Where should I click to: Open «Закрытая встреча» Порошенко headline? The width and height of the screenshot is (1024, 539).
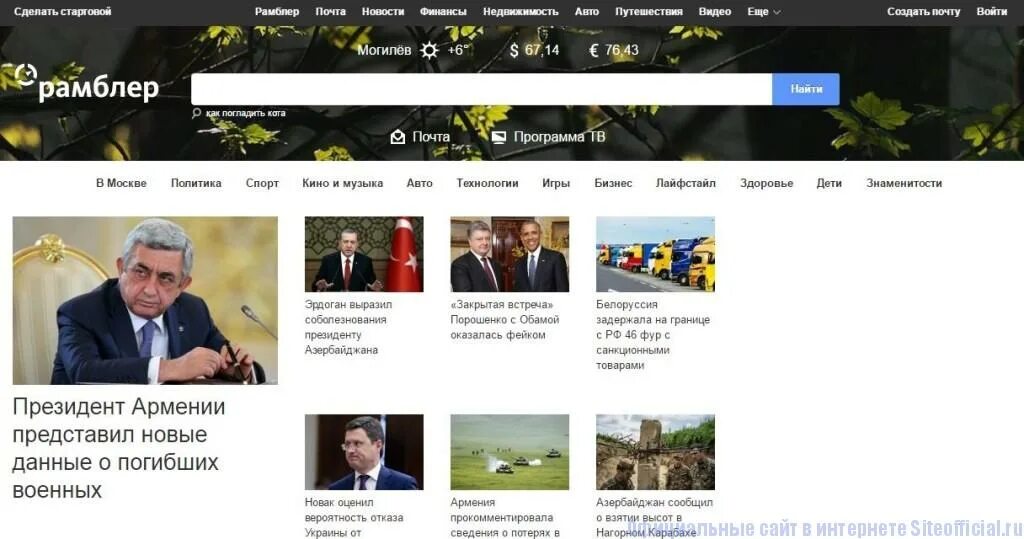(x=505, y=319)
